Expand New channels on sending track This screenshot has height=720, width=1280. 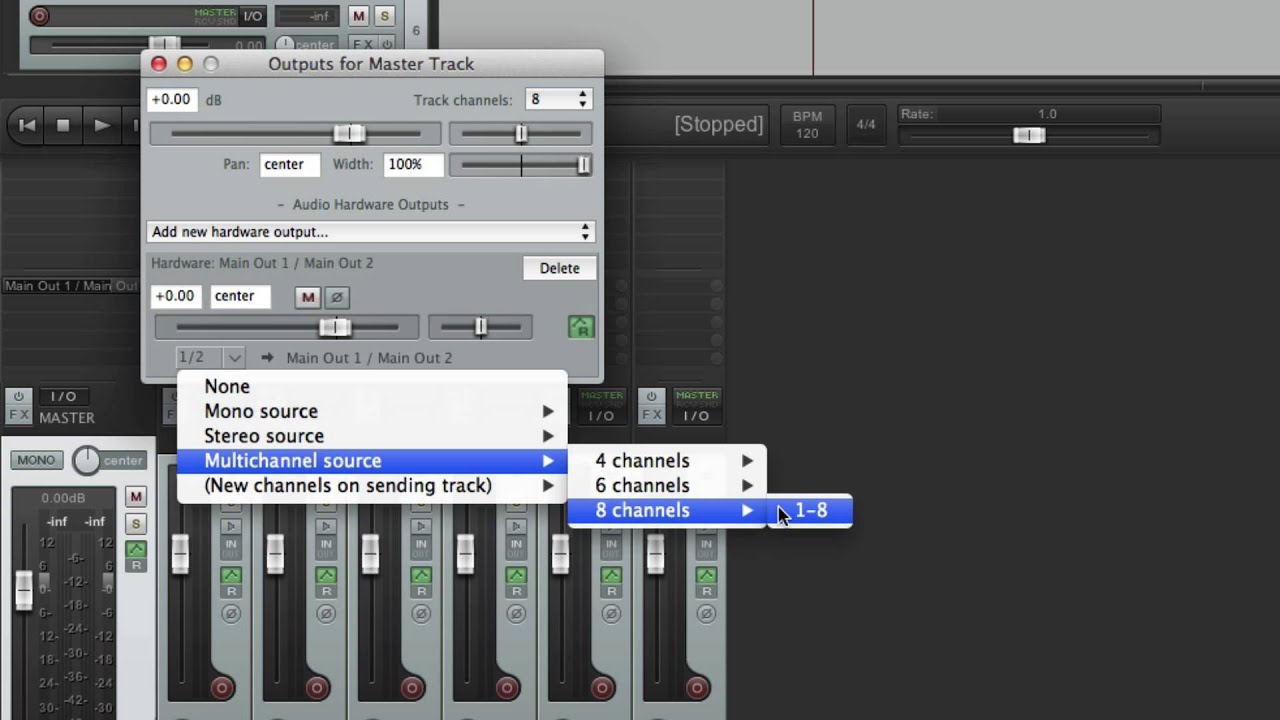pos(371,486)
